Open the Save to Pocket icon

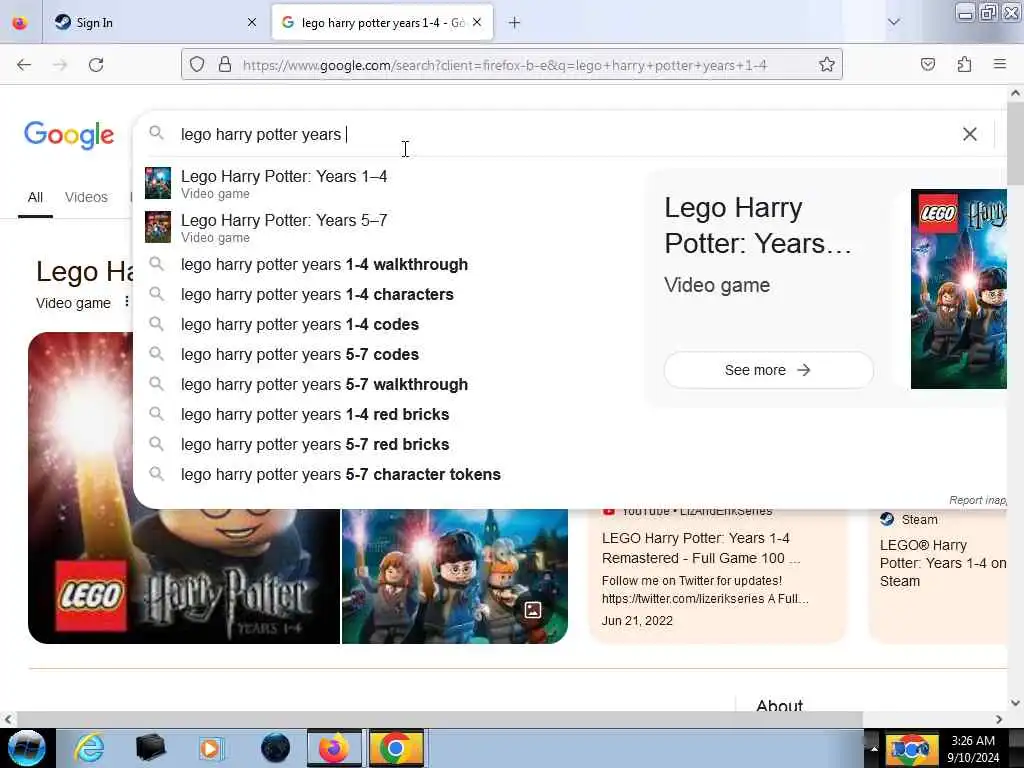[x=928, y=65]
